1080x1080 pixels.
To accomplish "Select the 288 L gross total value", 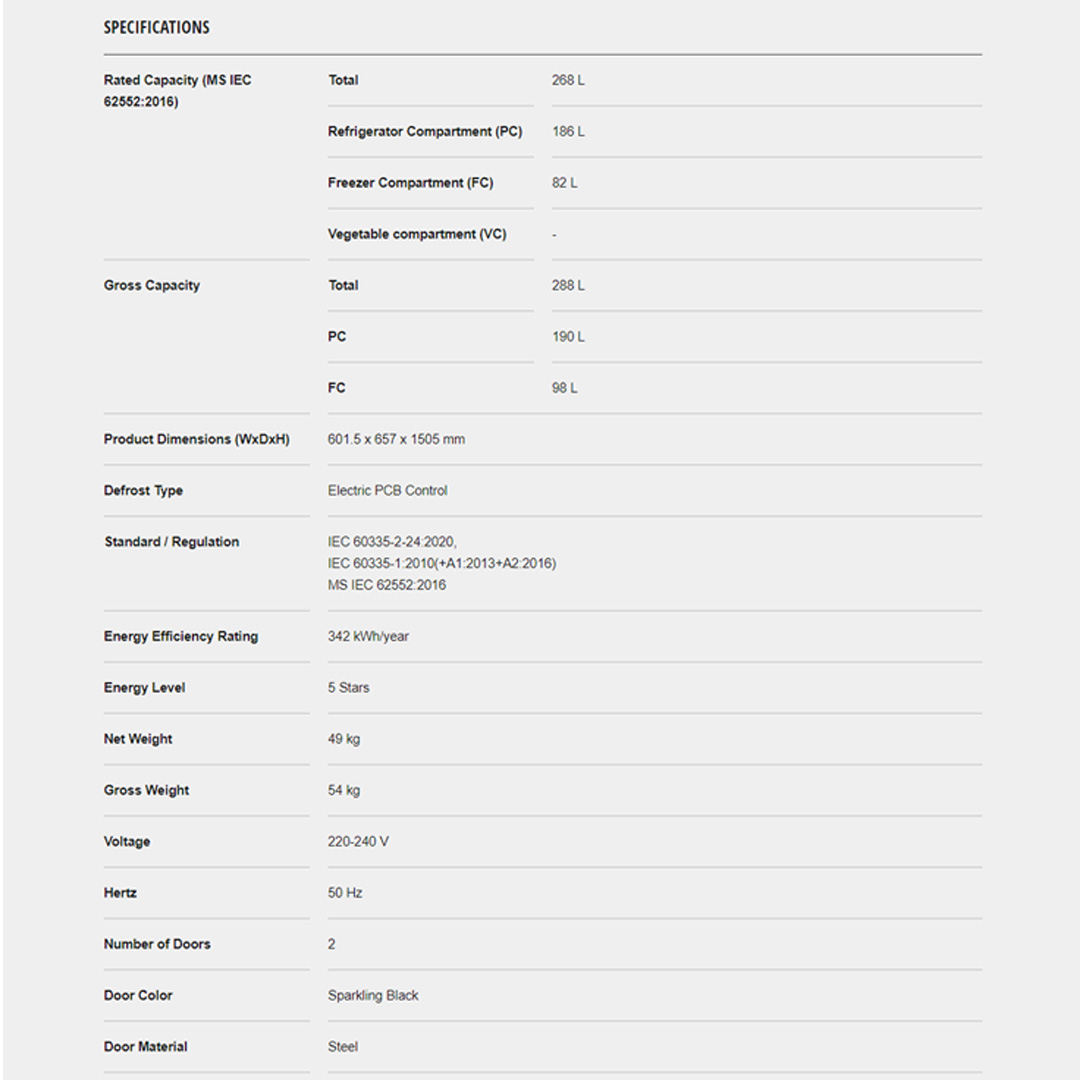I will [567, 285].
